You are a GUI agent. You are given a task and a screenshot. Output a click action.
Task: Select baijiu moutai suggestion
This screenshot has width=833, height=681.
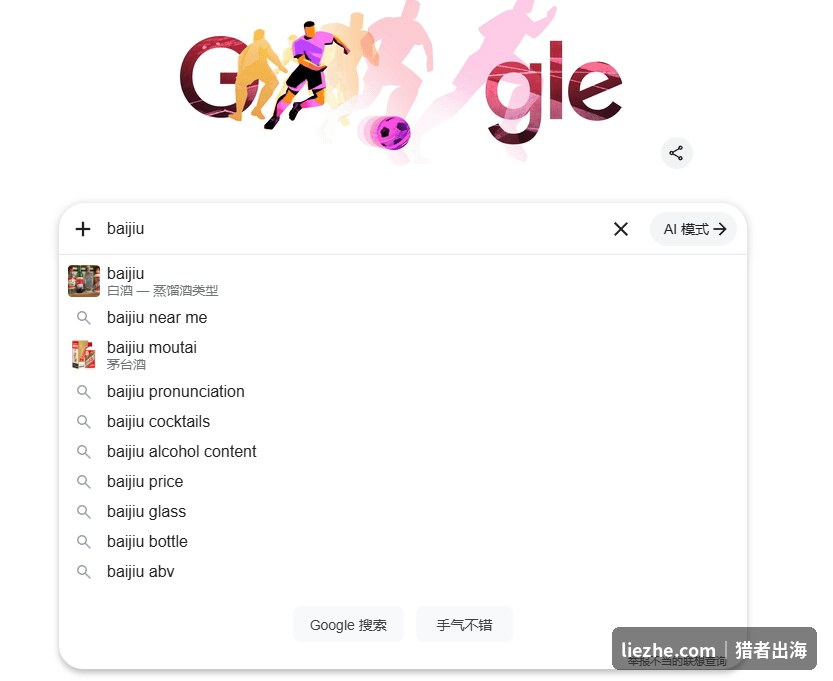403,355
